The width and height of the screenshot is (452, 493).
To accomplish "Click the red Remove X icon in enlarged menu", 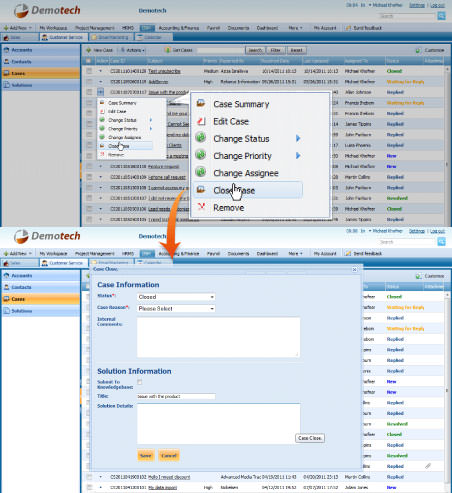I will (x=201, y=207).
